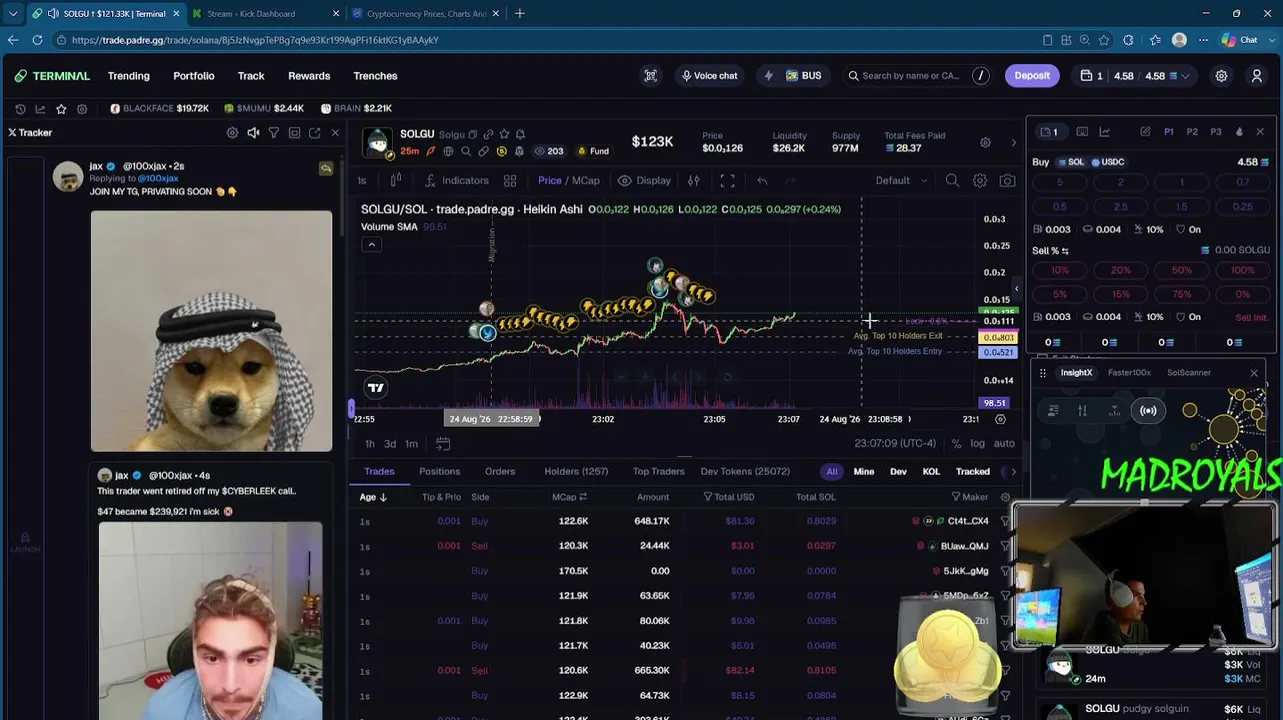Select SOL as buy currency
Viewport: 1283px width, 720px height.
pyautogui.click(x=1073, y=162)
